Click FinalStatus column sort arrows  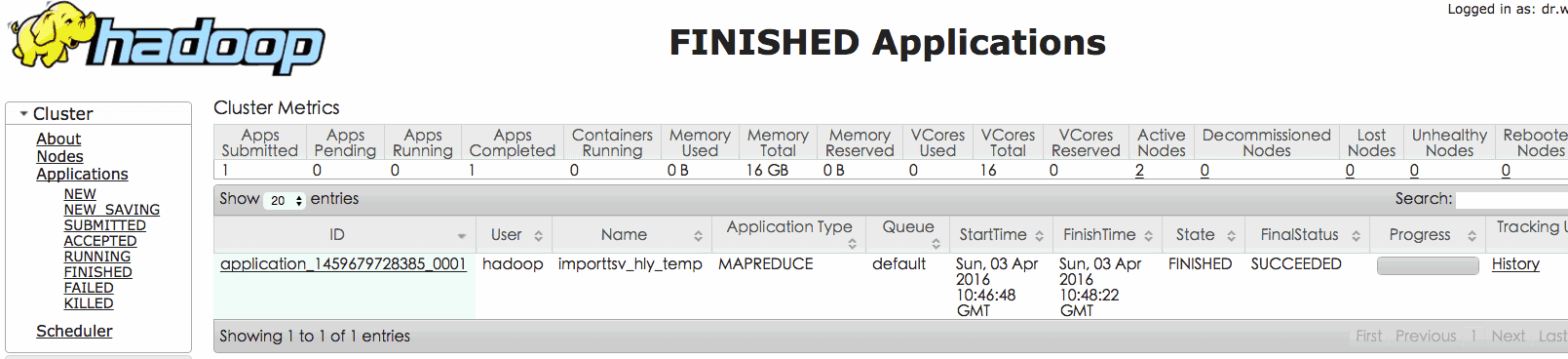(1356, 236)
